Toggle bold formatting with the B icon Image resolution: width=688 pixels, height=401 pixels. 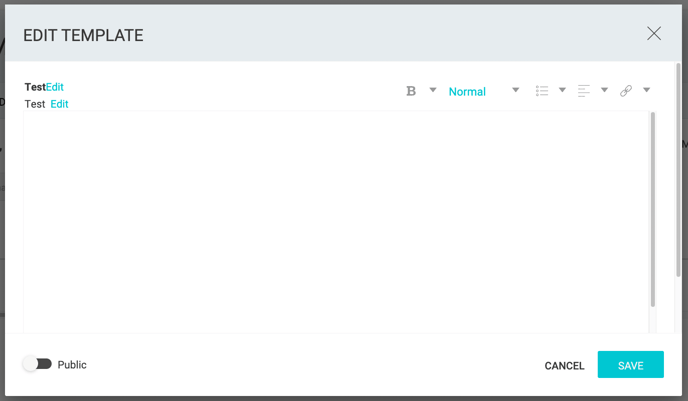tap(411, 91)
